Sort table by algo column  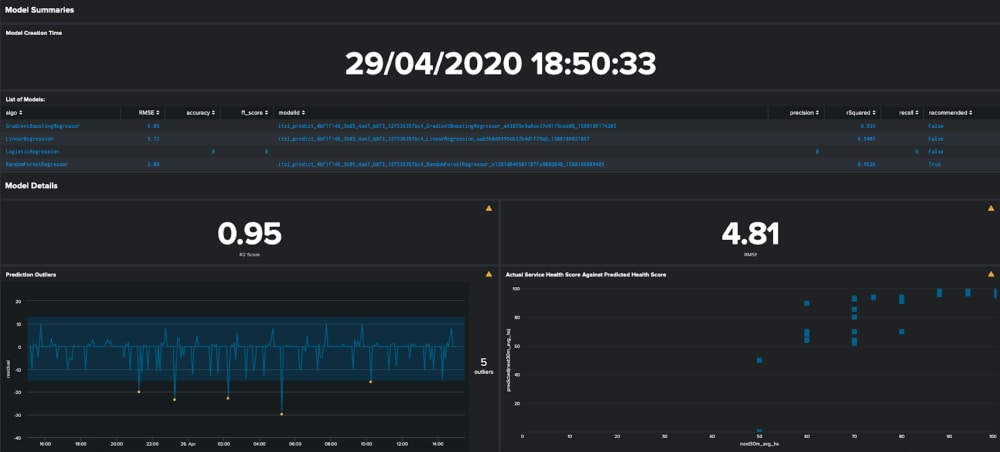coord(14,113)
